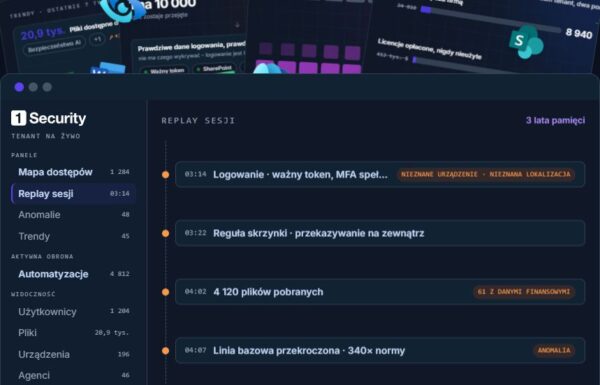This screenshot has width=600, height=385.
Task: Show the Użytkownicy list
Action: 73,312
